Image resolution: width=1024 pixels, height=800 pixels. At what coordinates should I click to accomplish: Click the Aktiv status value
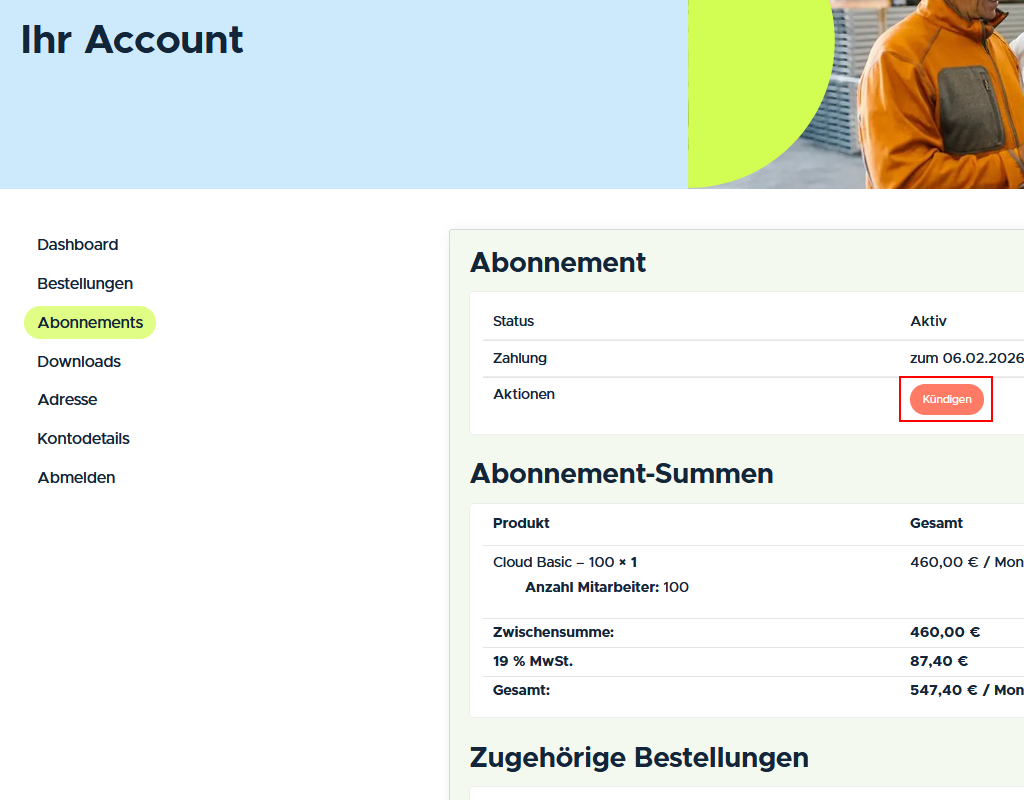point(928,321)
